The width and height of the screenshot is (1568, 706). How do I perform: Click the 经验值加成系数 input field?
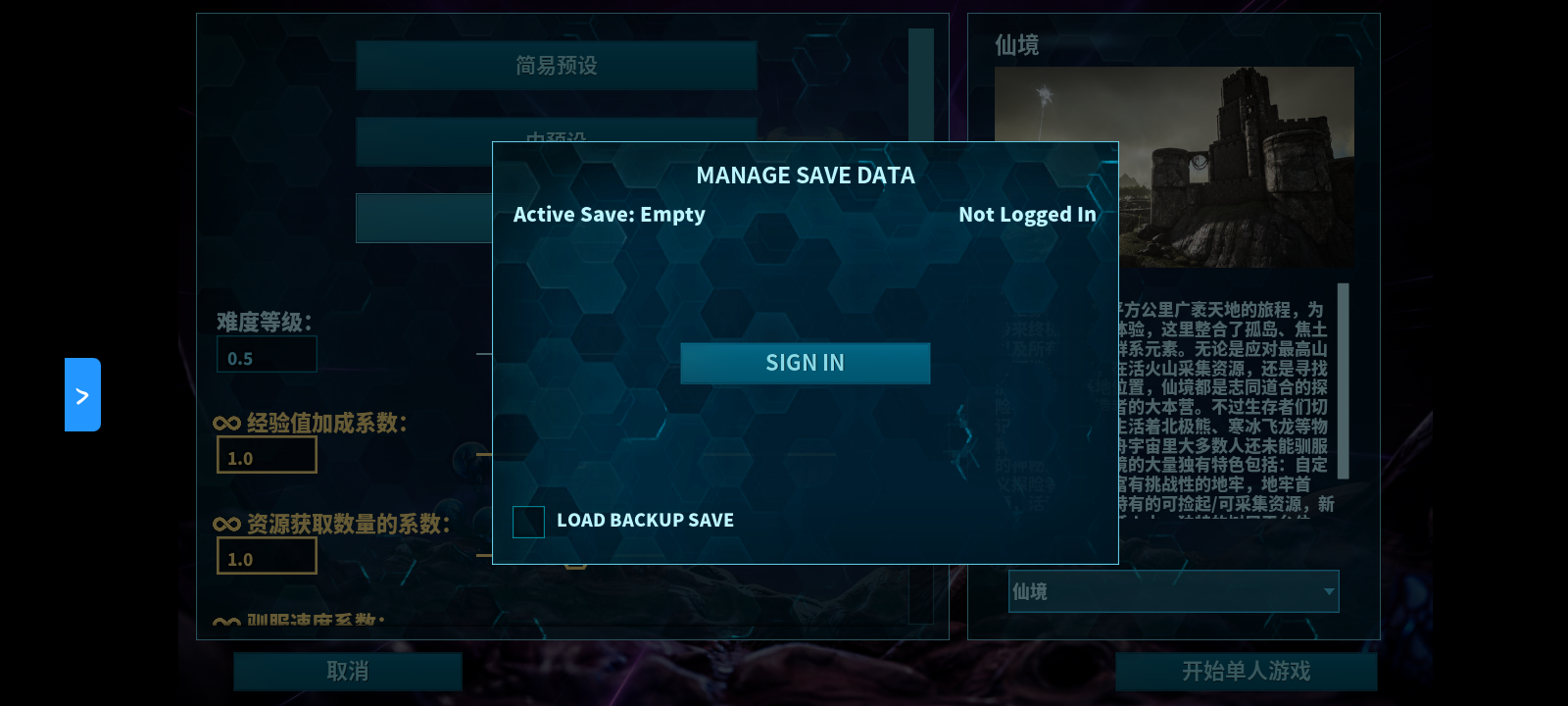tap(267, 455)
